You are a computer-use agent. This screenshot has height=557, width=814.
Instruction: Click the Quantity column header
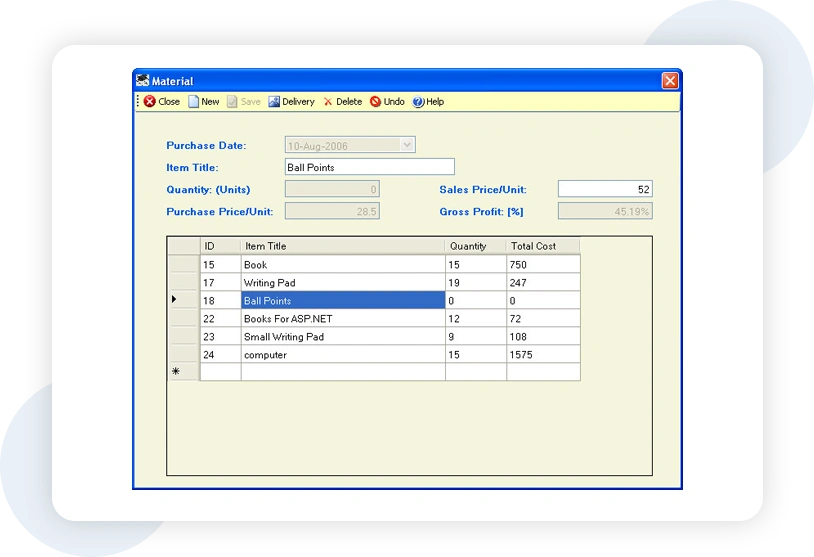(x=475, y=246)
